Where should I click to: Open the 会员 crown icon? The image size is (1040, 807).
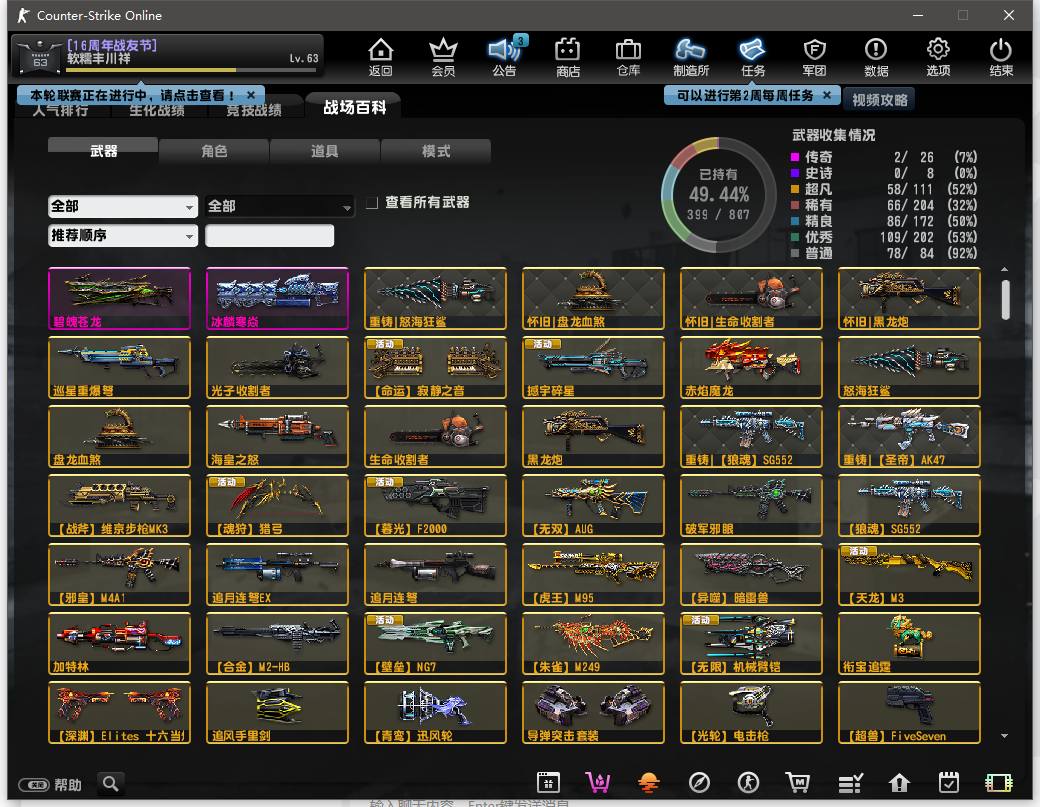tap(442, 56)
